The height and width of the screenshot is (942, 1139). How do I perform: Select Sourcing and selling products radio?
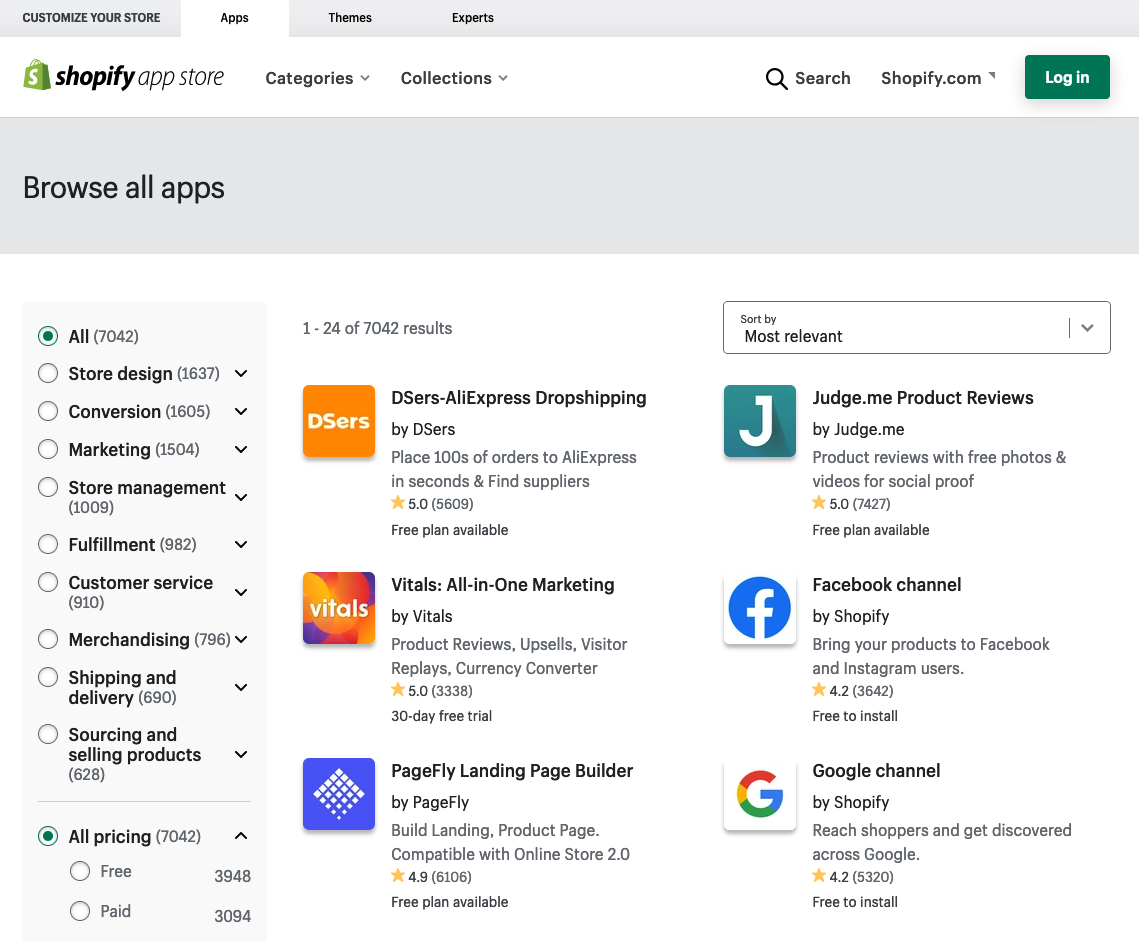[48, 734]
